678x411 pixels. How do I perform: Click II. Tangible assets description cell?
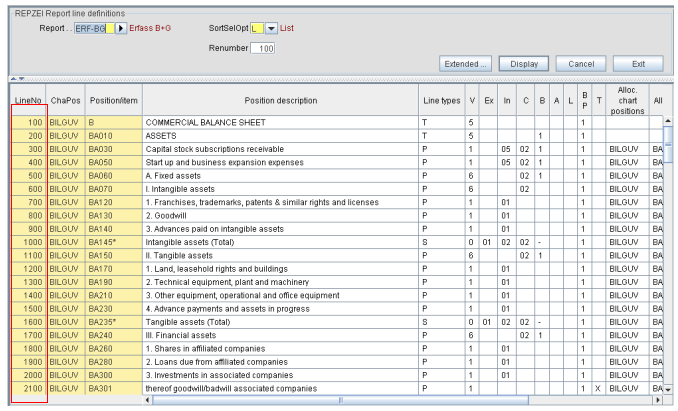(281, 256)
